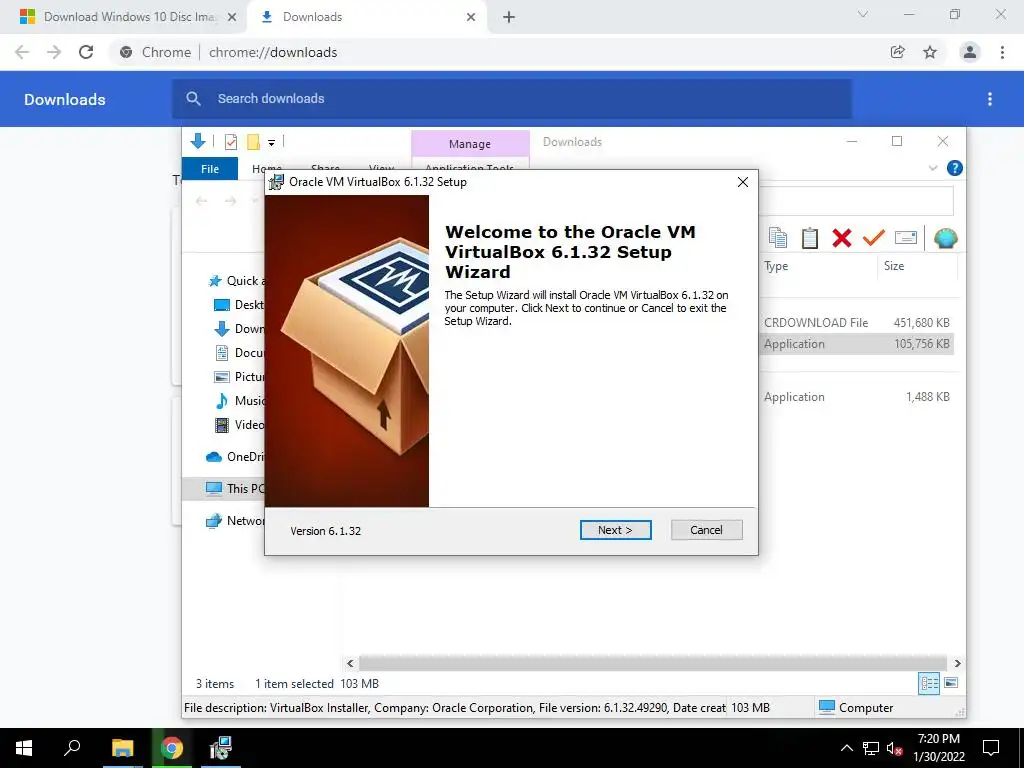This screenshot has height=768, width=1024.
Task: Open the File tab in Explorer
Action: click(210, 169)
